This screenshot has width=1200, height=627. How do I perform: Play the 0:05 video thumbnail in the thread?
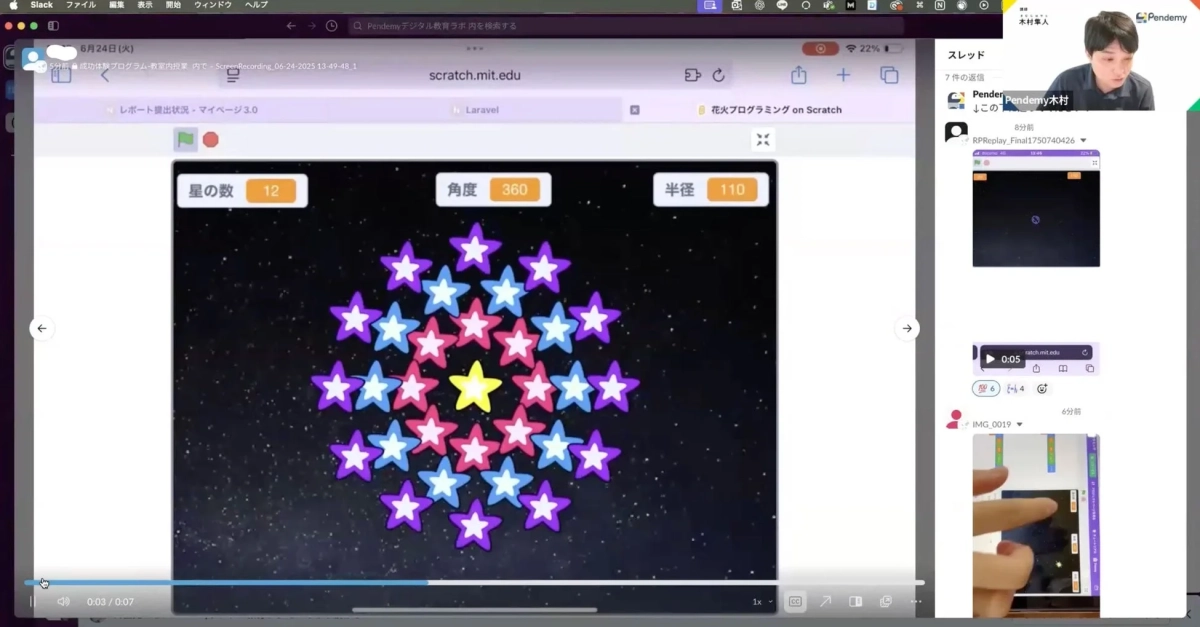[x=989, y=358]
